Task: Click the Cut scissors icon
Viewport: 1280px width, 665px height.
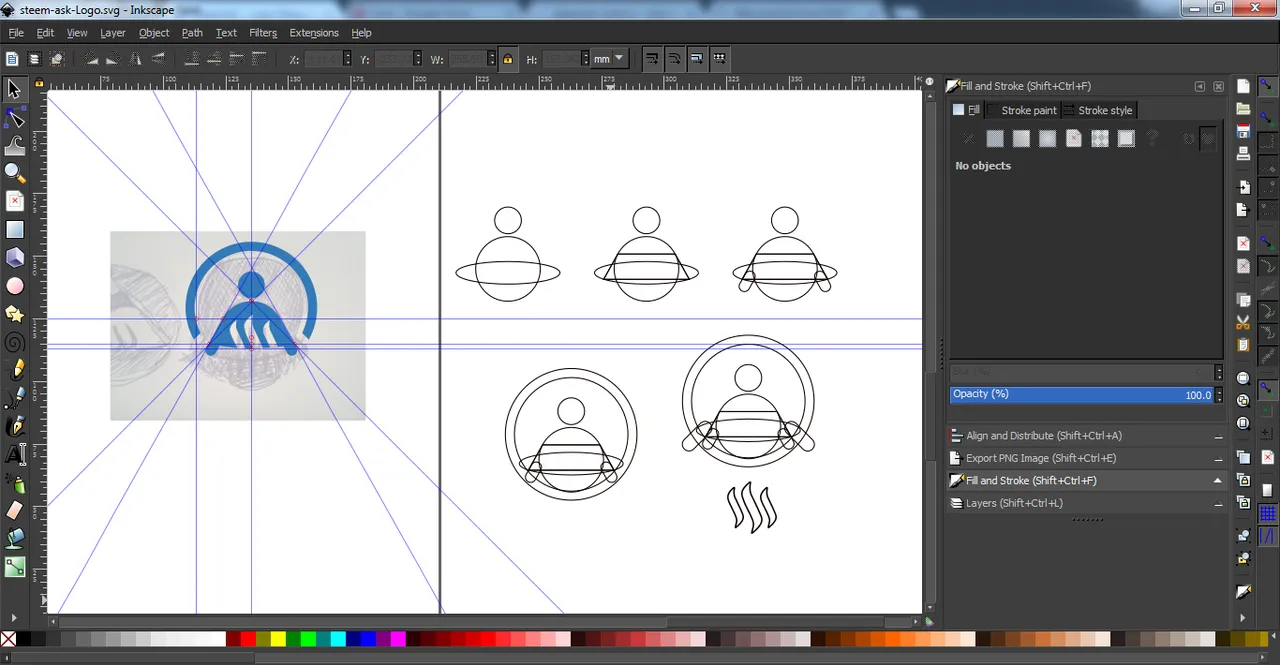Action: (x=1243, y=322)
